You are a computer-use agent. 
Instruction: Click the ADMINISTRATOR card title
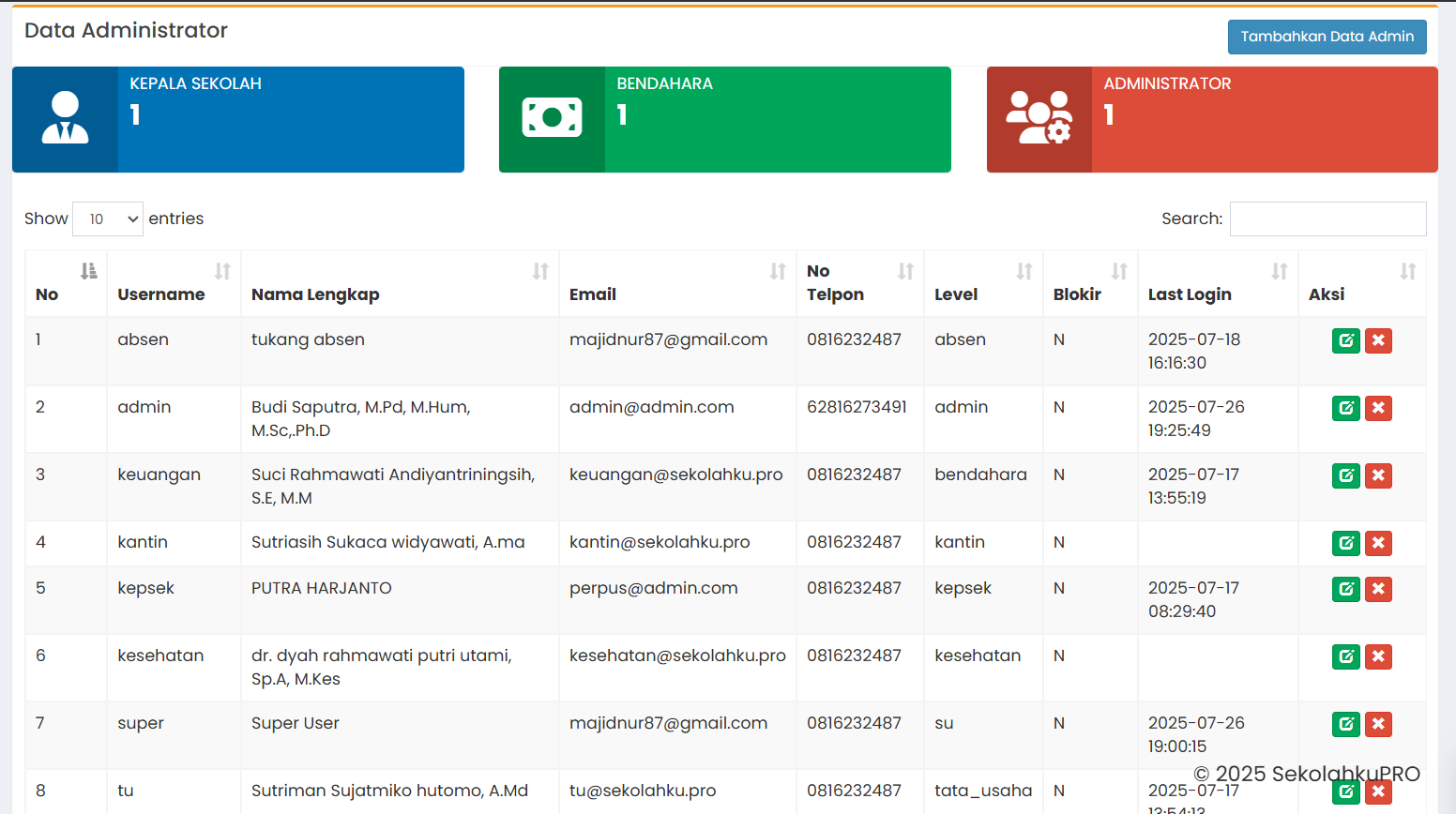point(1167,83)
